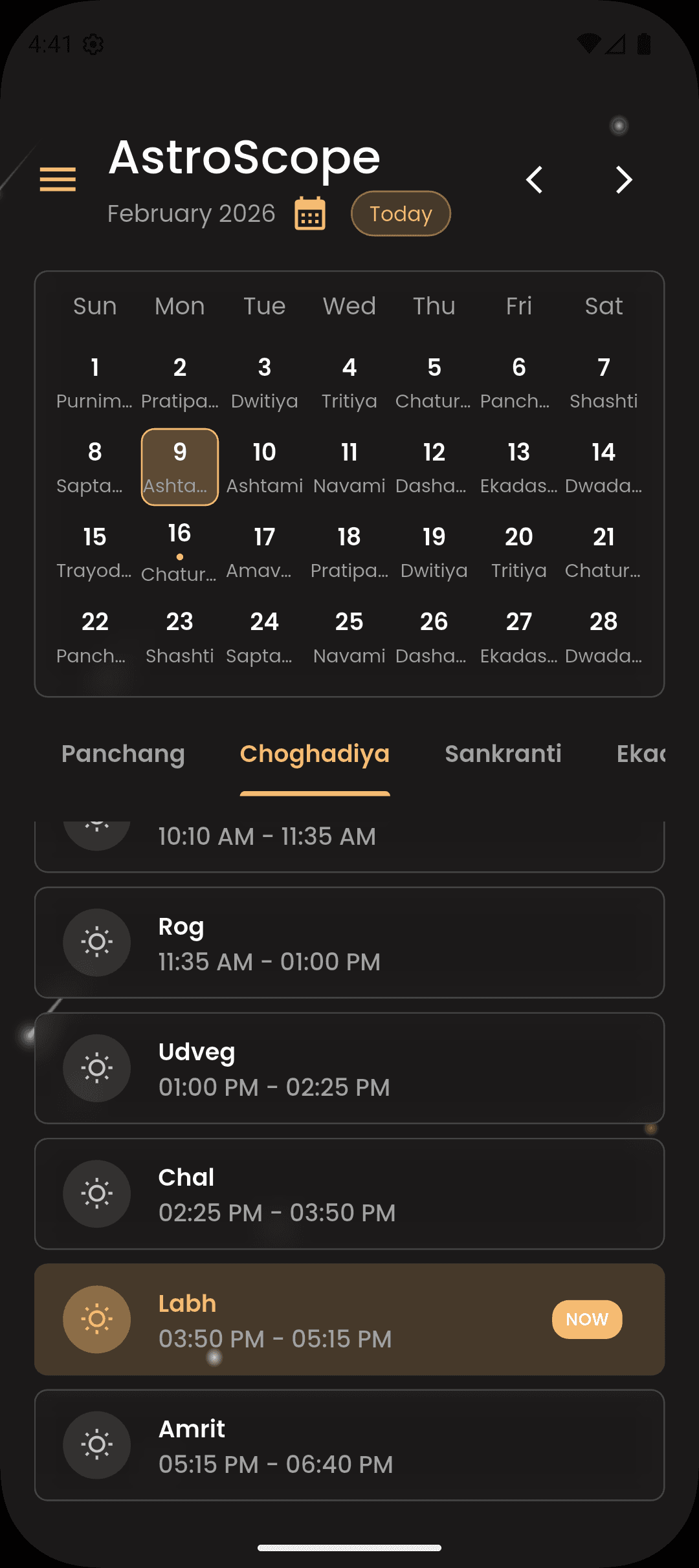Viewport: 699px width, 1568px height.
Task: Tap the Today button
Action: click(x=400, y=213)
